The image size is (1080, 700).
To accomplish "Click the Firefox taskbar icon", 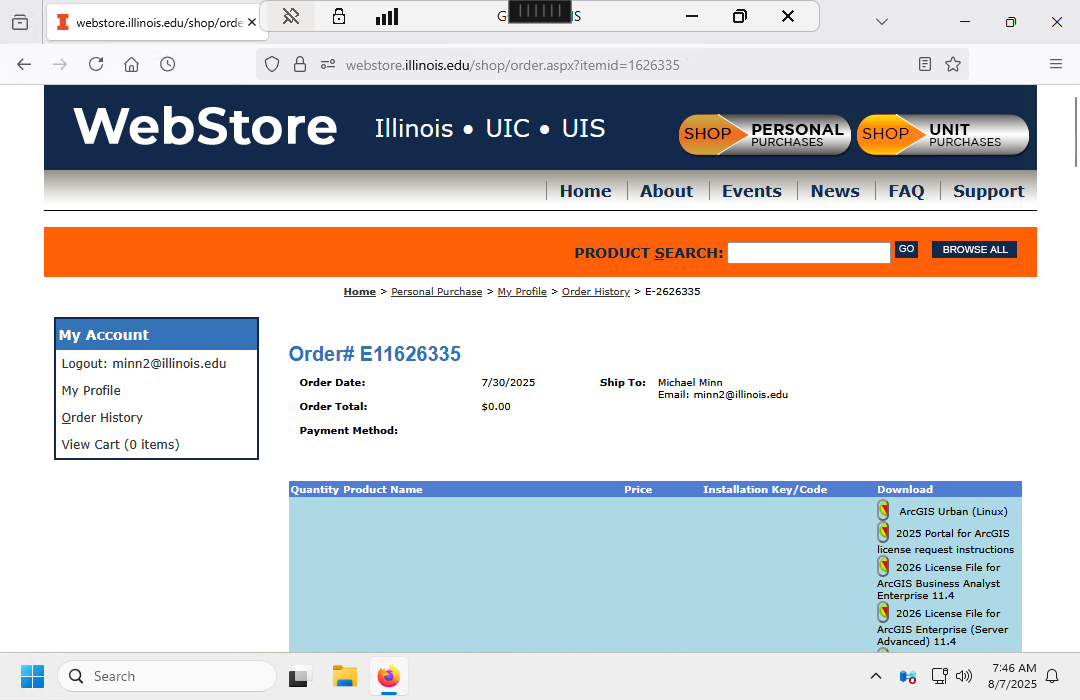I will point(388,677).
